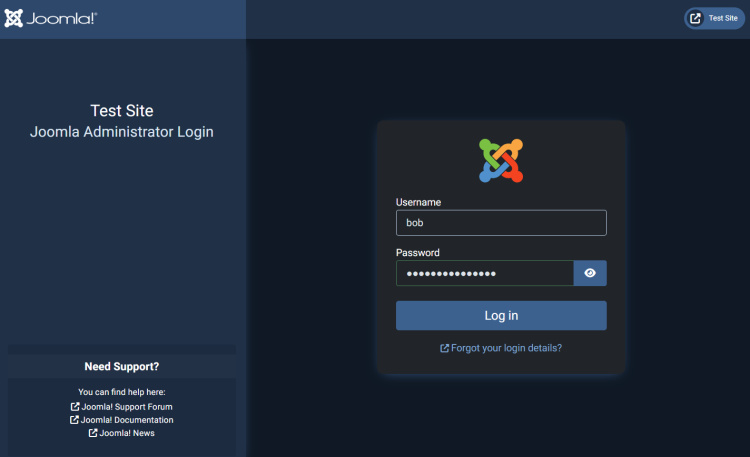Click the Username label
Image resolution: width=750 pixels, height=457 pixels.
click(418, 202)
